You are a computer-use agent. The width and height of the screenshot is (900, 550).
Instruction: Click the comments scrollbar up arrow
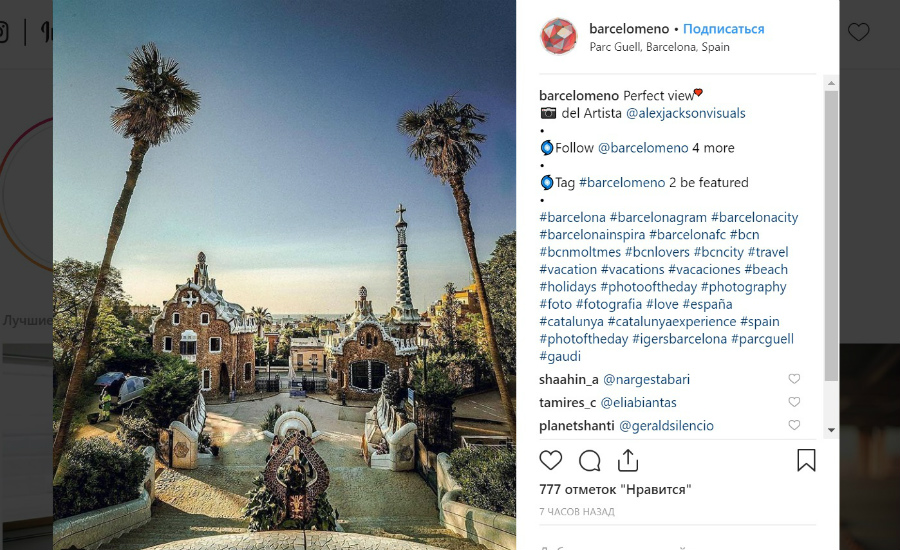831,83
